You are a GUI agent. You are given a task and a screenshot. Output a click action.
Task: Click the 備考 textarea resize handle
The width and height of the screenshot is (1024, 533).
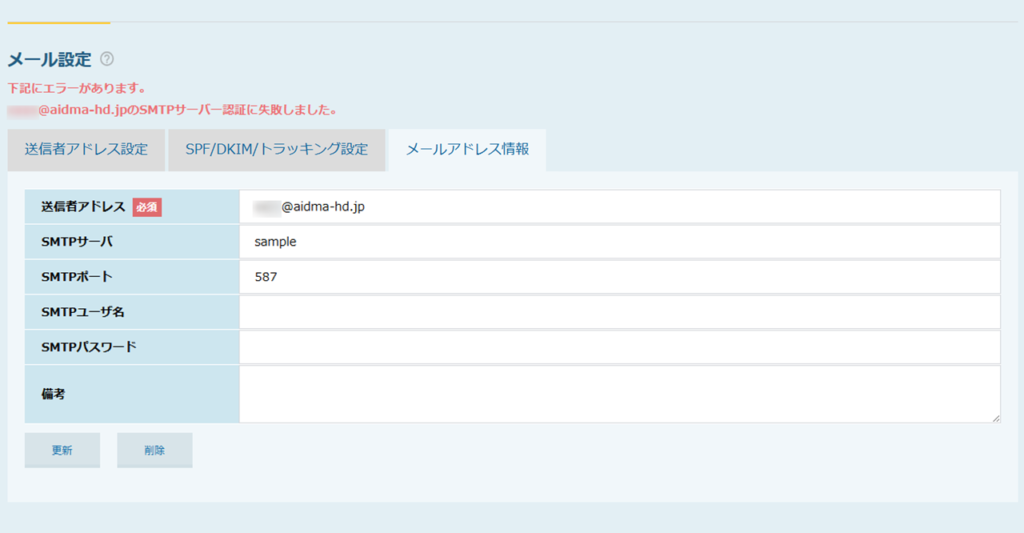coord(995,418)
